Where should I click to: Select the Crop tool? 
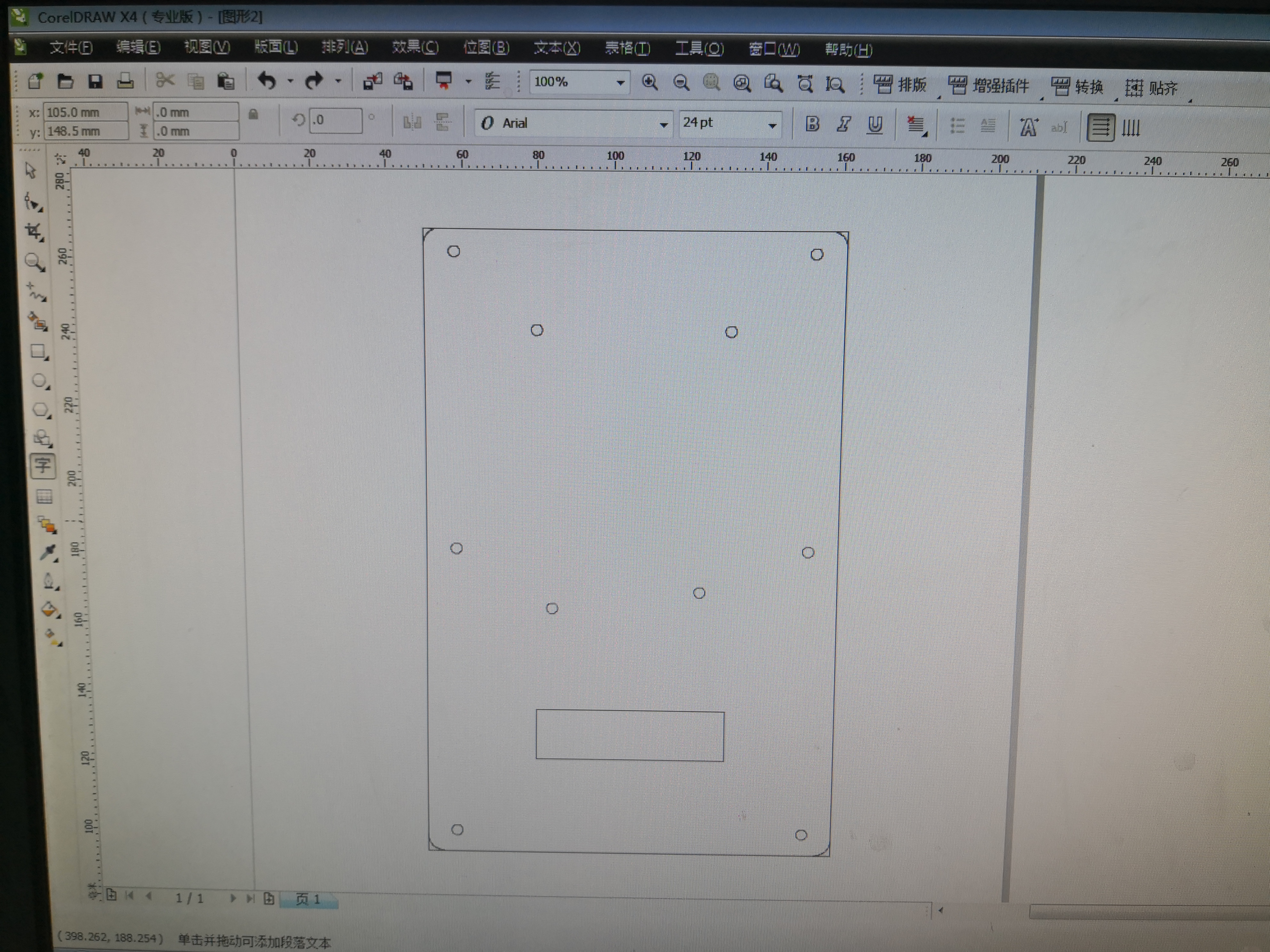pos(34,231)
